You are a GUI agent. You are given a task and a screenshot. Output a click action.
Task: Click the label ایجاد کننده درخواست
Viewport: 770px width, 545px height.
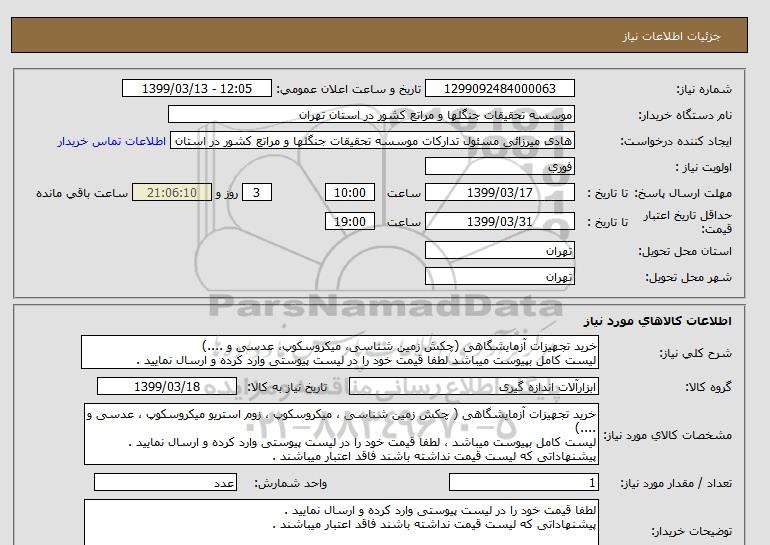676,141
